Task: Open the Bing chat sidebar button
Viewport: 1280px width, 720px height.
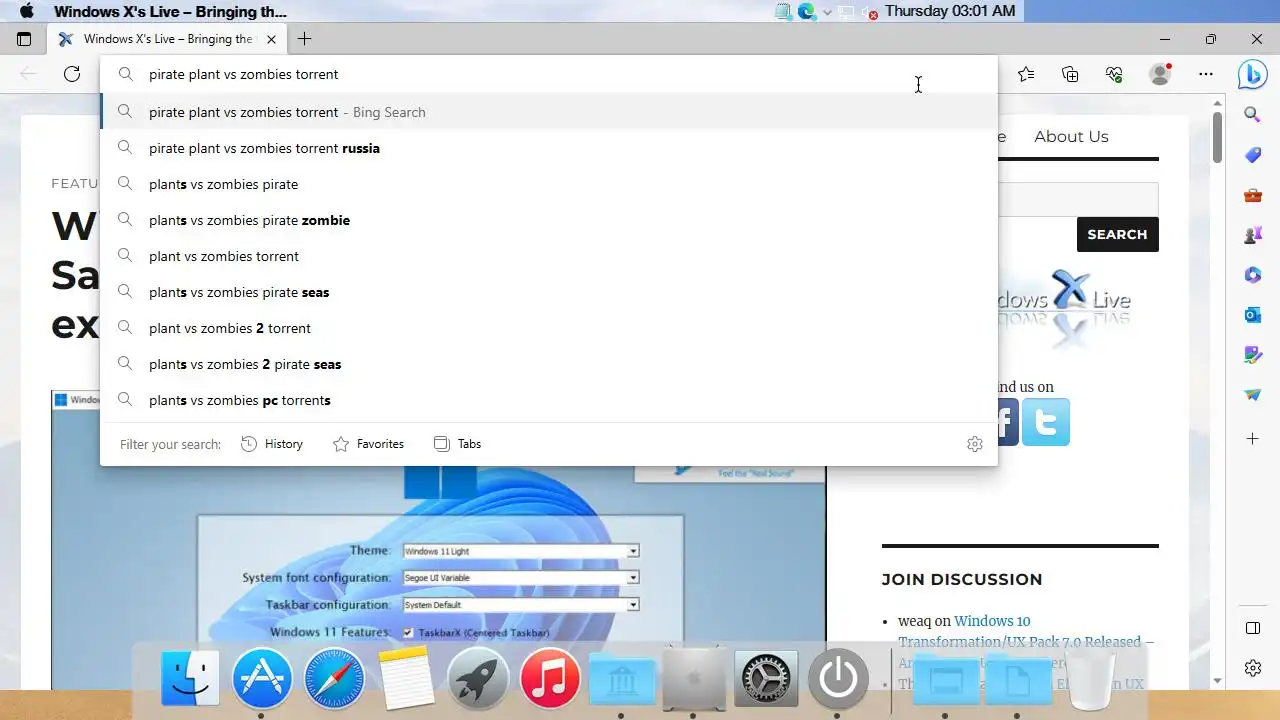Action: pyautogui.click(x=1252, y=74)
